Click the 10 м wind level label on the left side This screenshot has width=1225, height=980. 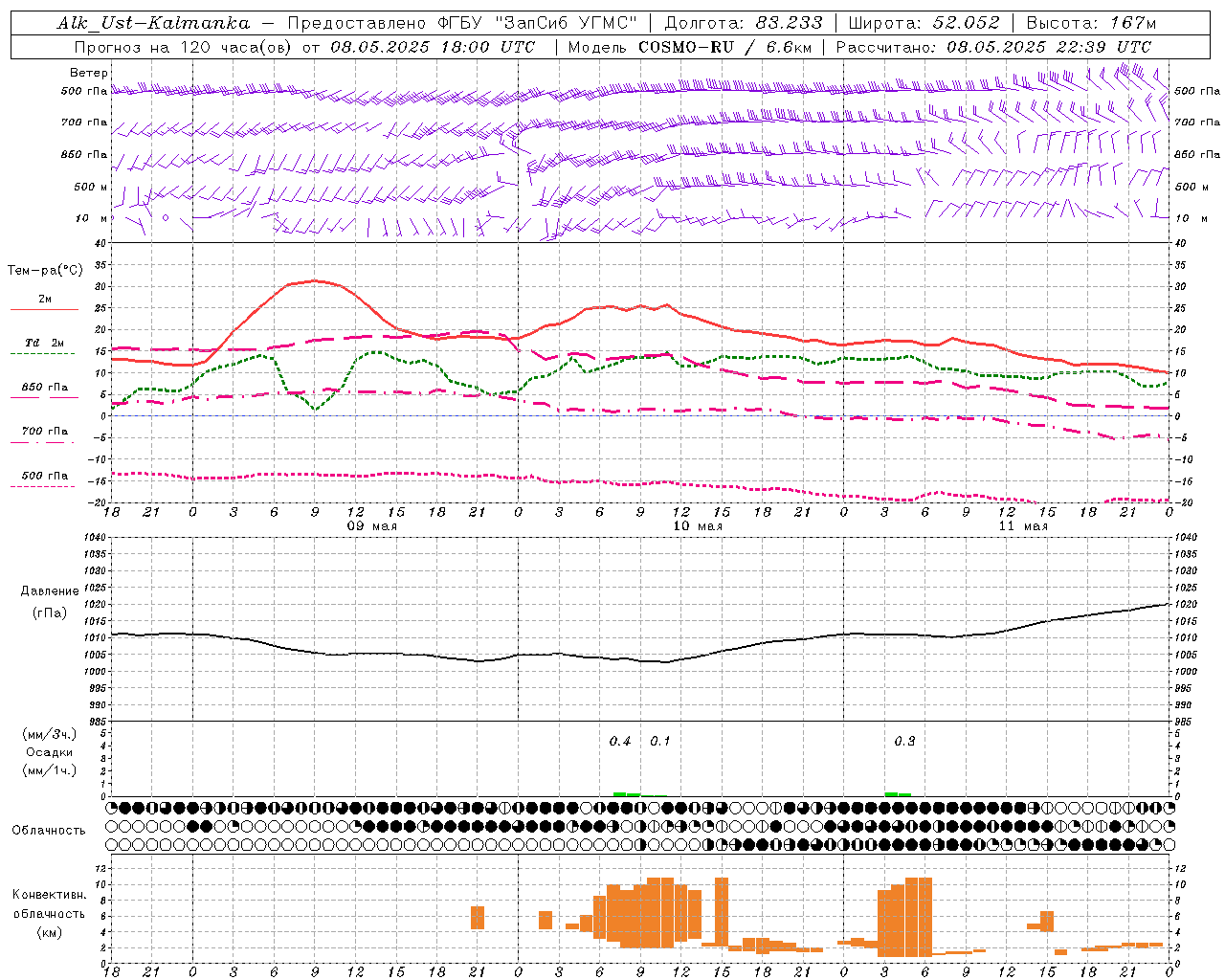(92, 218)
